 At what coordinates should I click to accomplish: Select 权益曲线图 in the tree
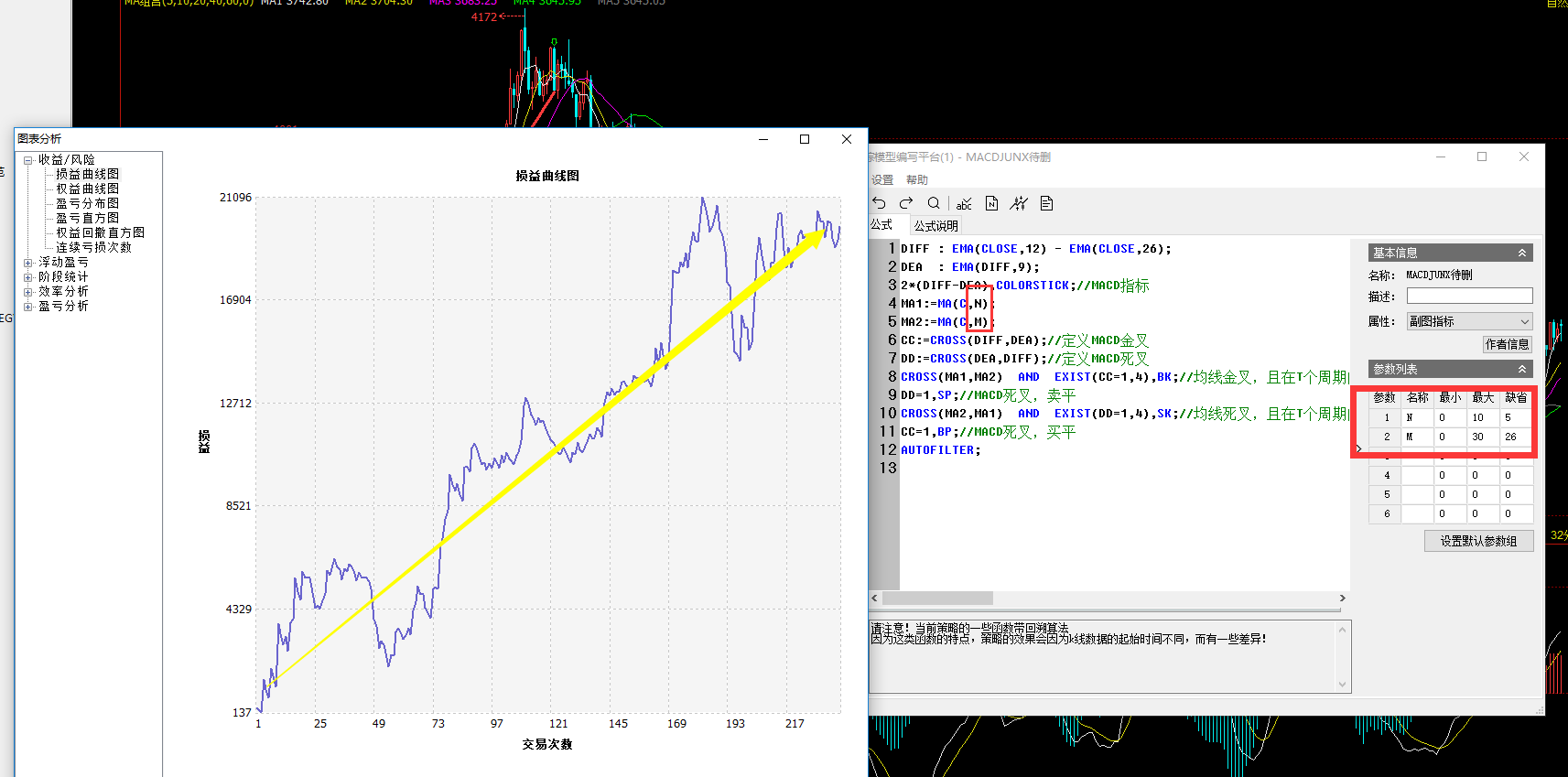tap(87, 189)
